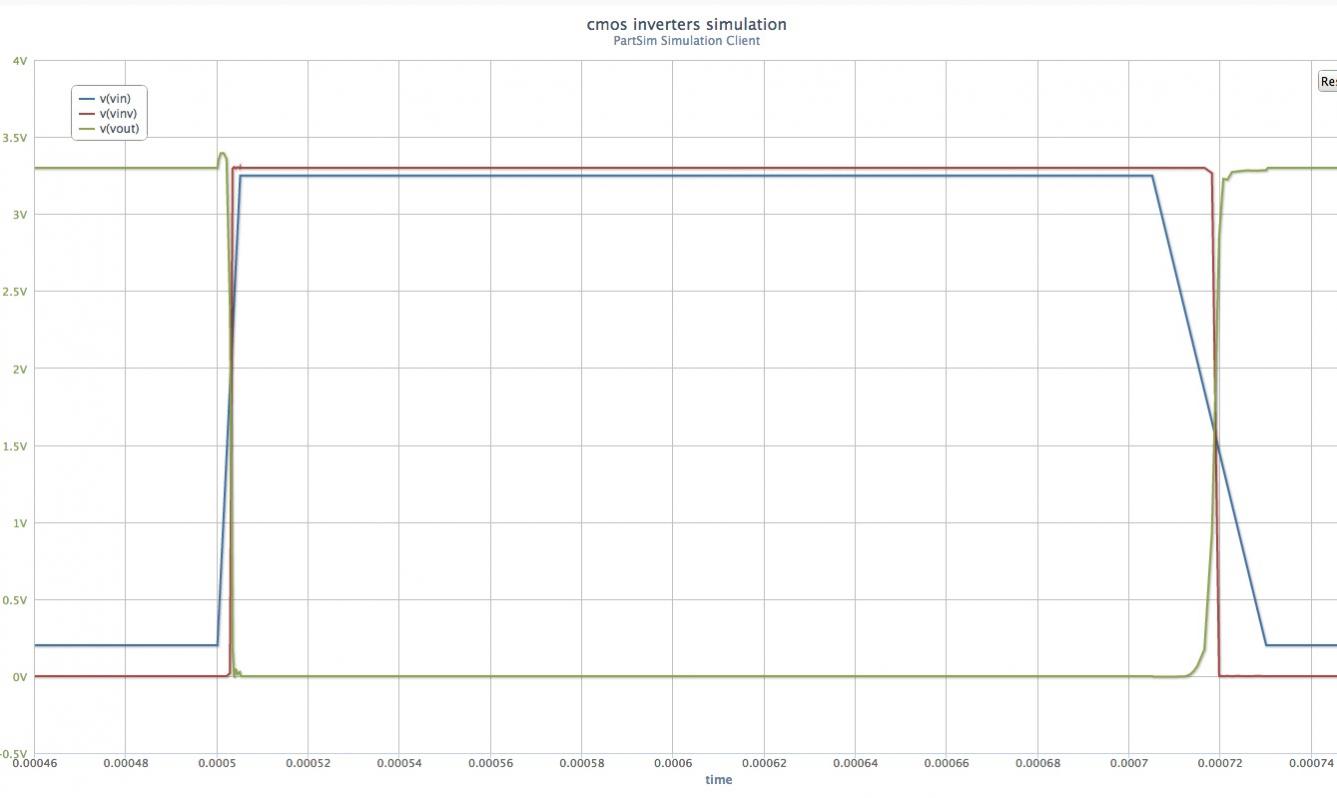Click the 0.00054 x-axis tick label

(399, 764)
